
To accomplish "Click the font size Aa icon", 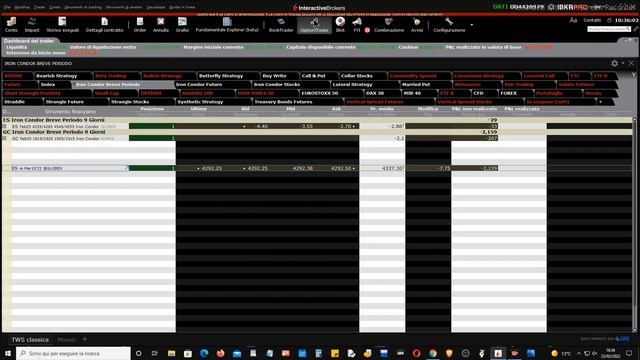I will point(573,20).
